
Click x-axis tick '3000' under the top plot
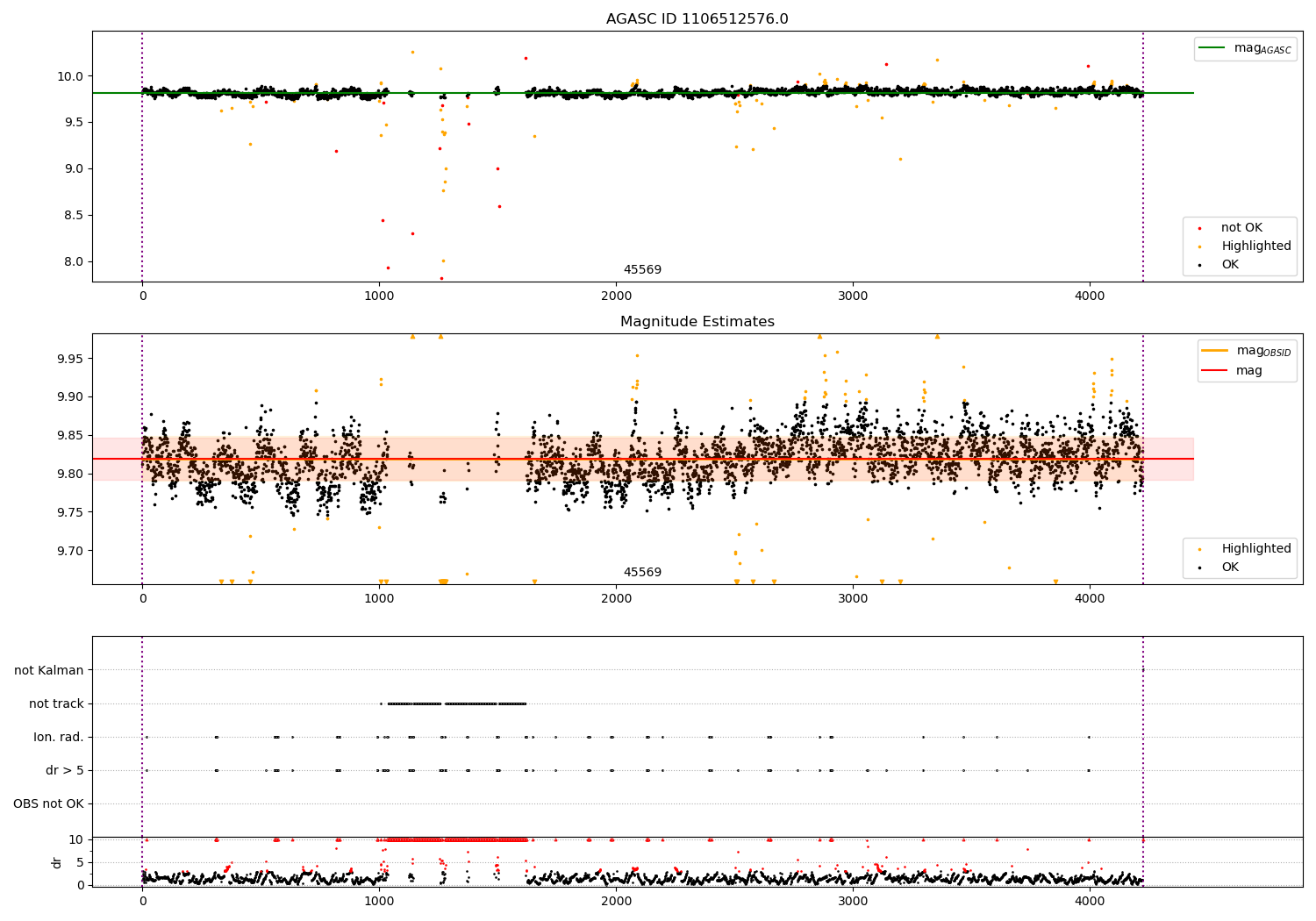click(853, 296)
